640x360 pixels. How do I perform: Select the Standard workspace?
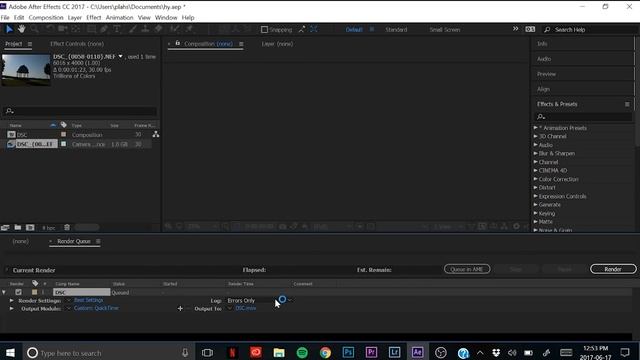tap(396, 29)
